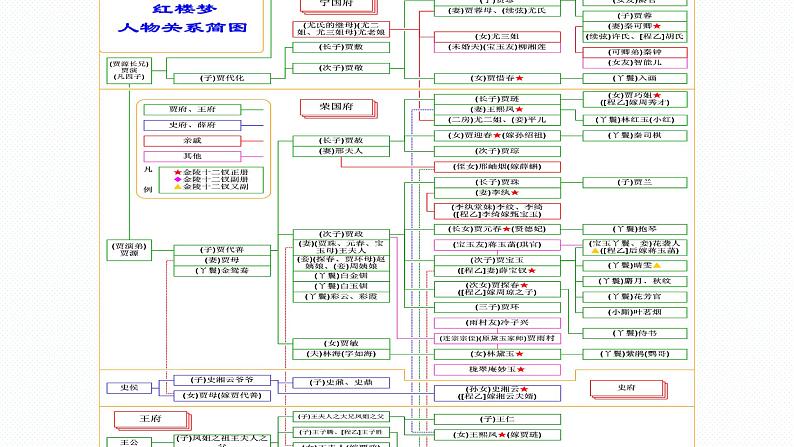Click the (丫鬟)林红玉(小红) box
The height and width of the screenshot is (447, 794).
pos(635,120)
